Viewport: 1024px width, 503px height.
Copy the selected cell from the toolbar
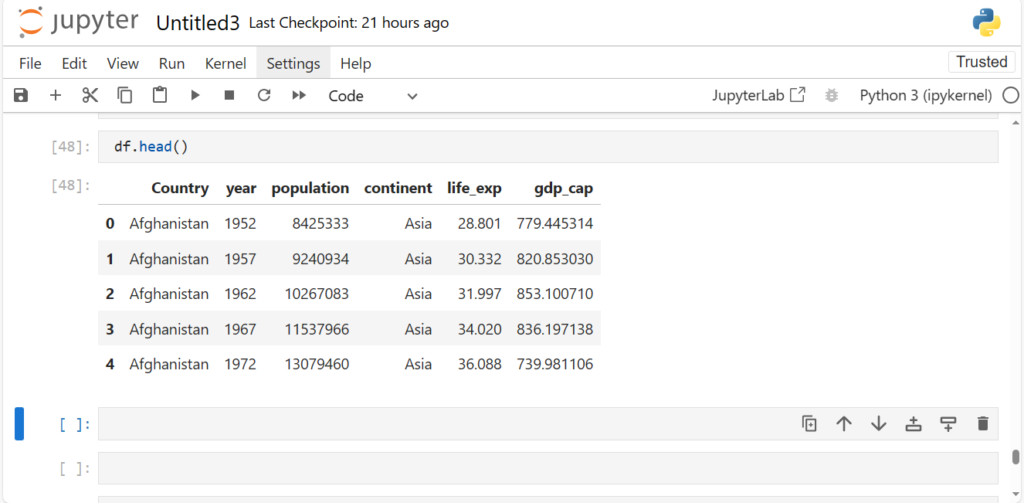(x=125, y=95)
